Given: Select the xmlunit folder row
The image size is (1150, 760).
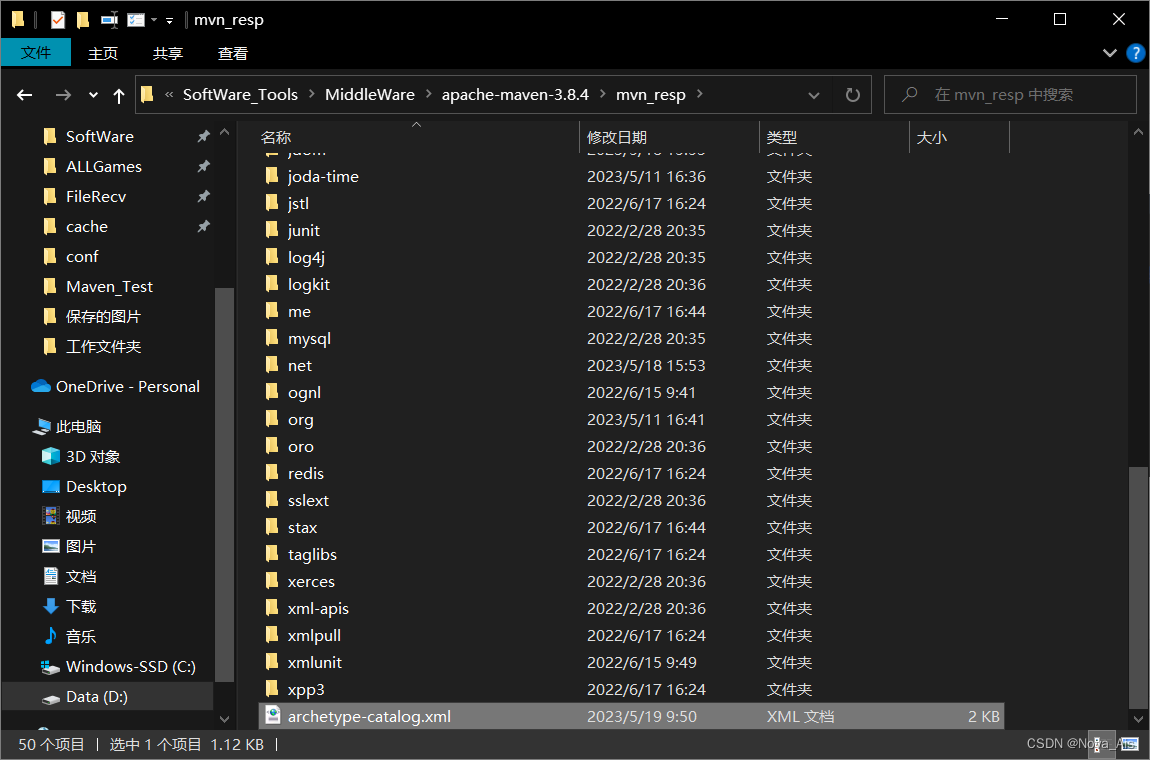Looking at the screenshot, I should [631, 662].
